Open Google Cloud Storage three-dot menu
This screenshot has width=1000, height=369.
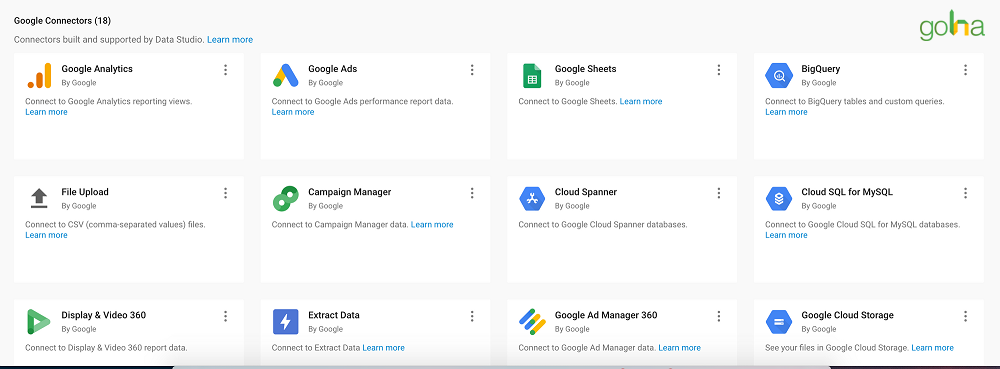[966, 316]
